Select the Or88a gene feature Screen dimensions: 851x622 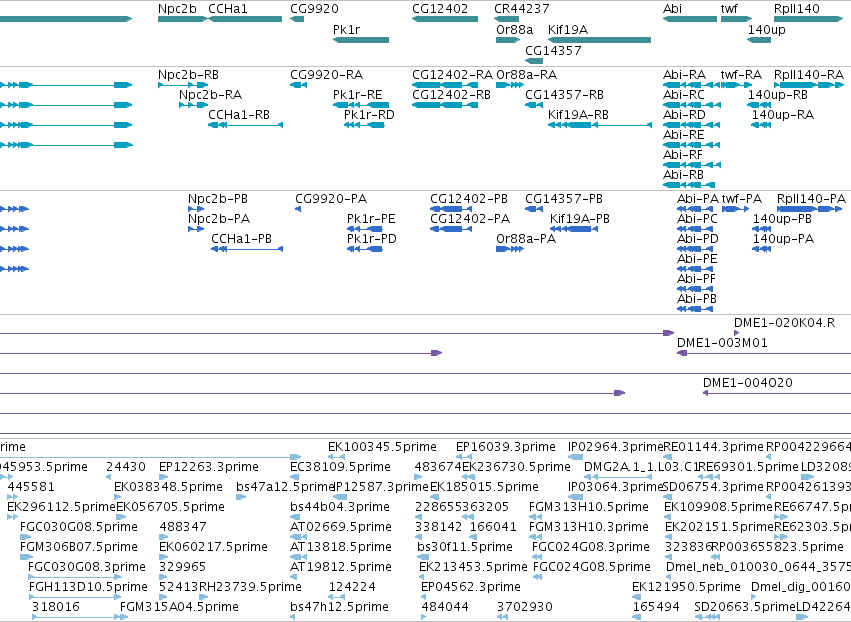[508, 40]
